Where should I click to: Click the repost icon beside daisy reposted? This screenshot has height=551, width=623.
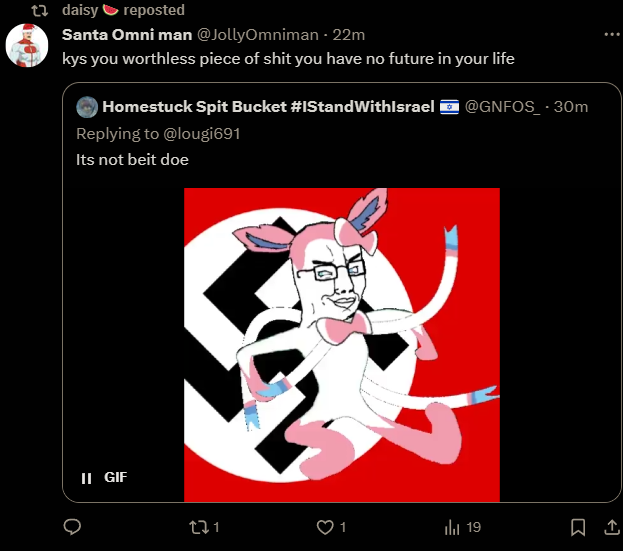(x=40, y=10)
